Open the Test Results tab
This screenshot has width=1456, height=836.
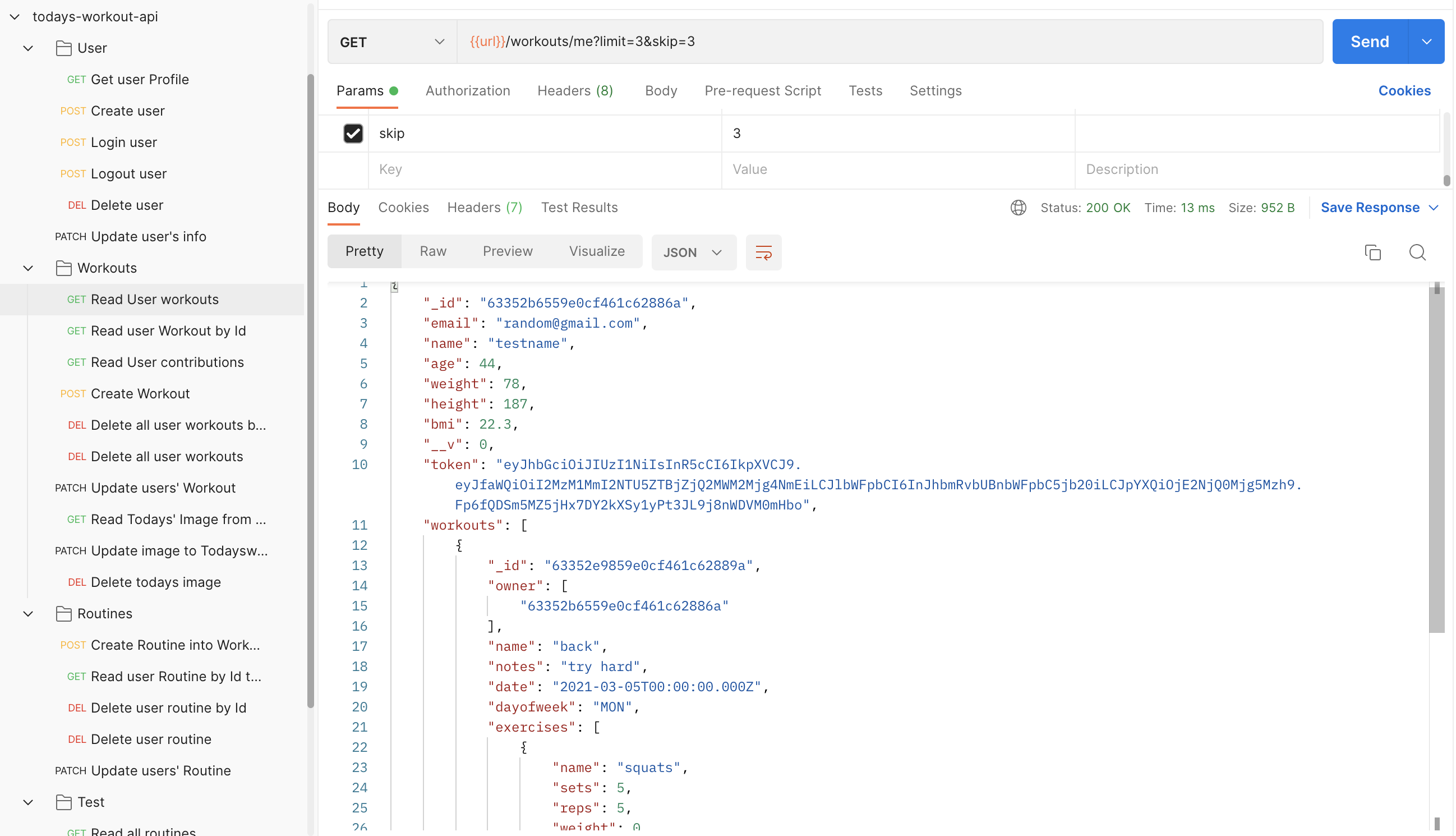[x=579, y=208]
